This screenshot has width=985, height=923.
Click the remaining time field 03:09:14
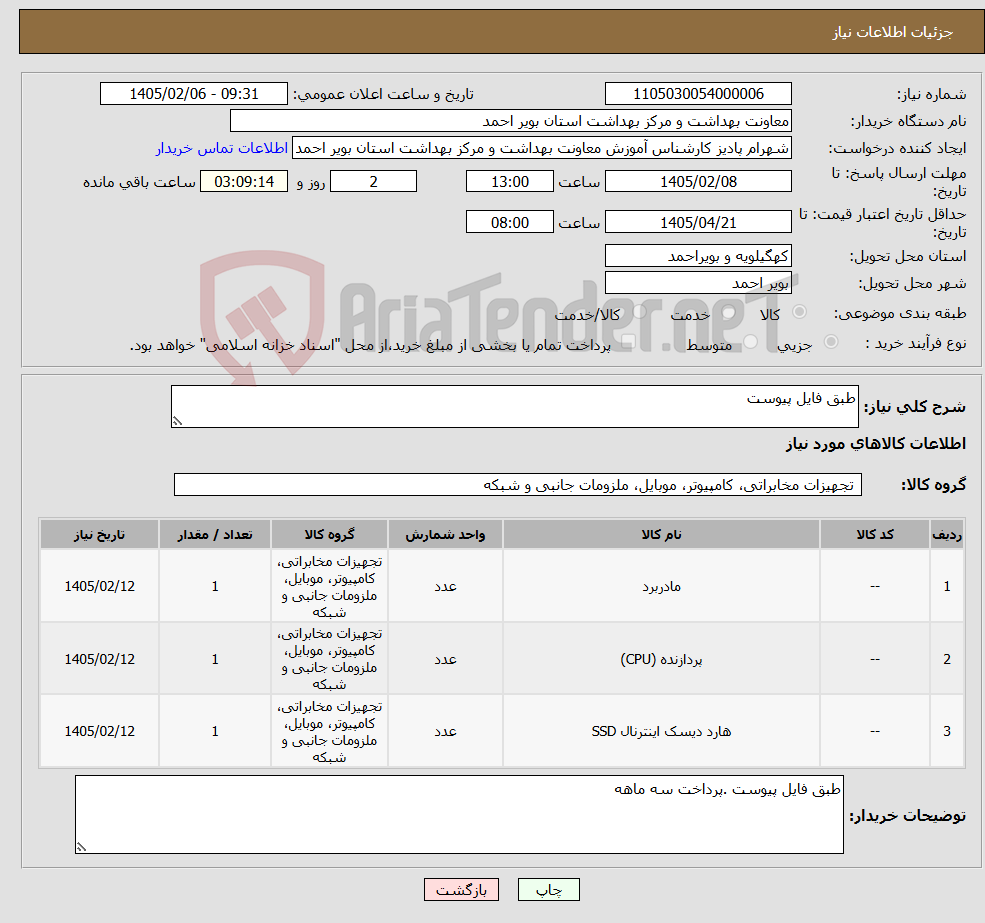click(x=244, y=182)
